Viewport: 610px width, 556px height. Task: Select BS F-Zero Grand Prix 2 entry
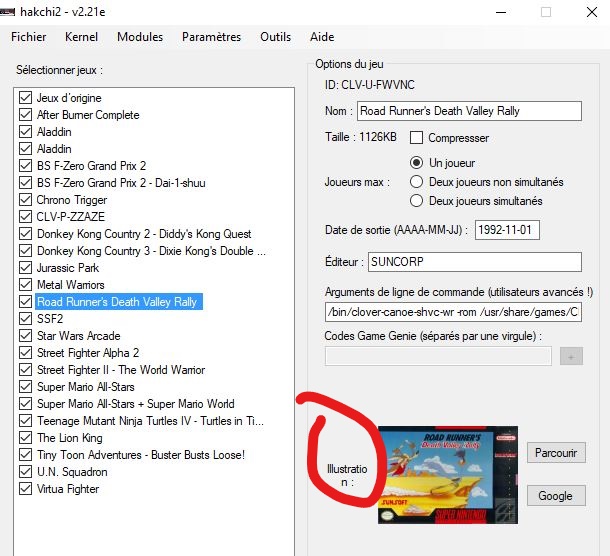pyautogui.click(x=91, y=166)
